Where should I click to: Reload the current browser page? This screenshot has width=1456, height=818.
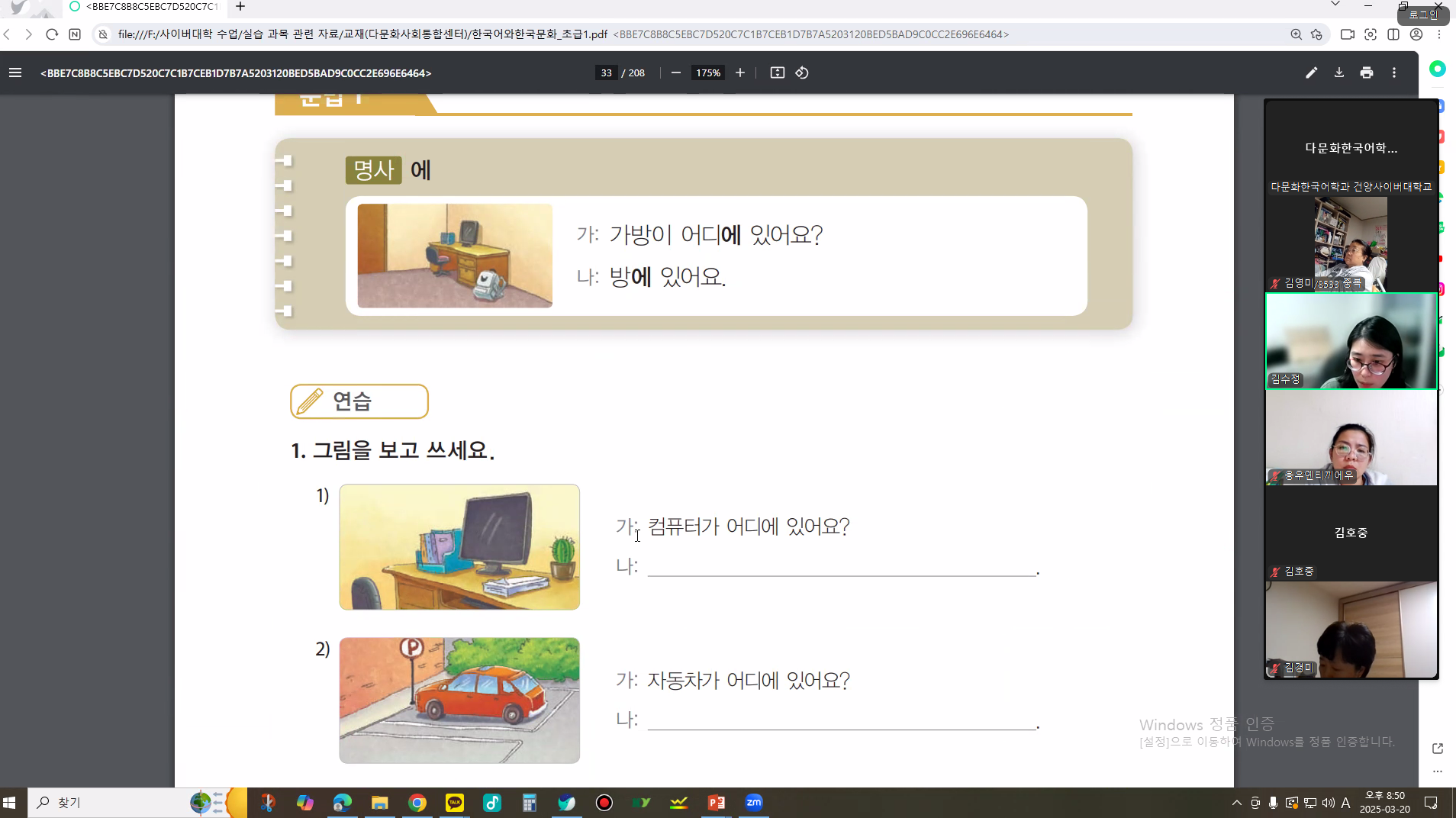coord(52,34)
